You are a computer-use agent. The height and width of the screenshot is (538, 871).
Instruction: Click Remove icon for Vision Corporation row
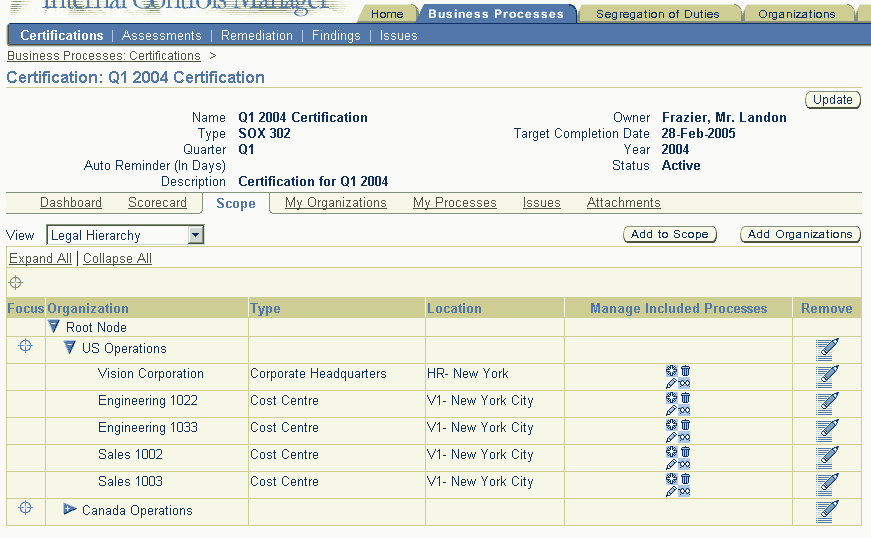click(827, 377)
